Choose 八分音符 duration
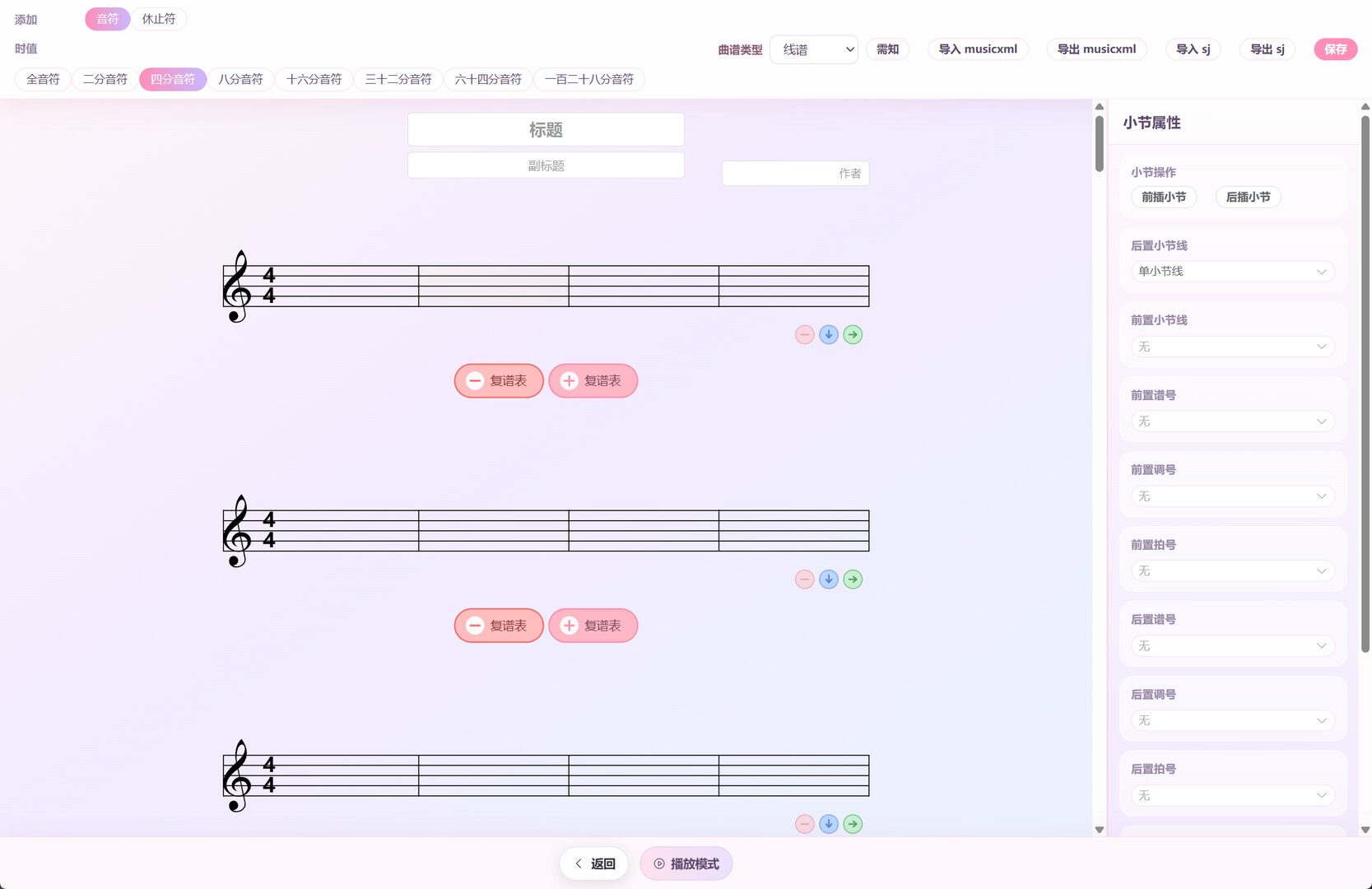Image resolution: width=1372 pixels, height=889 pixels. (240, 79)
